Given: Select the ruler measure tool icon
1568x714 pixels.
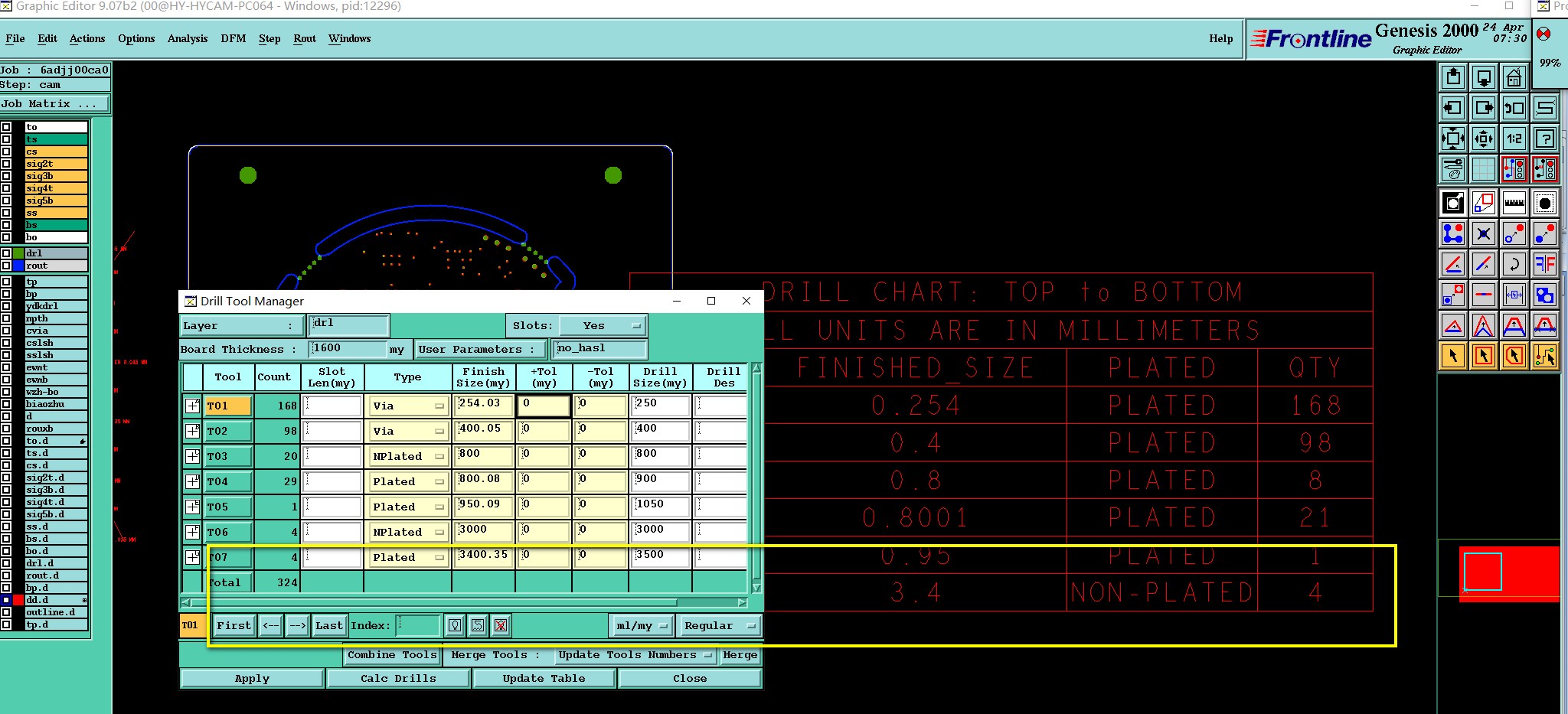Looking at the screenshot, I should click(x=1514, y=203).
